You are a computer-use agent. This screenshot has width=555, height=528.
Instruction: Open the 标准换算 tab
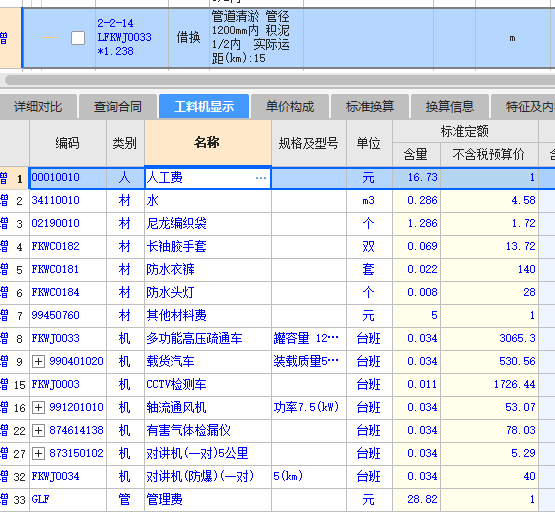tap(370, 107)
